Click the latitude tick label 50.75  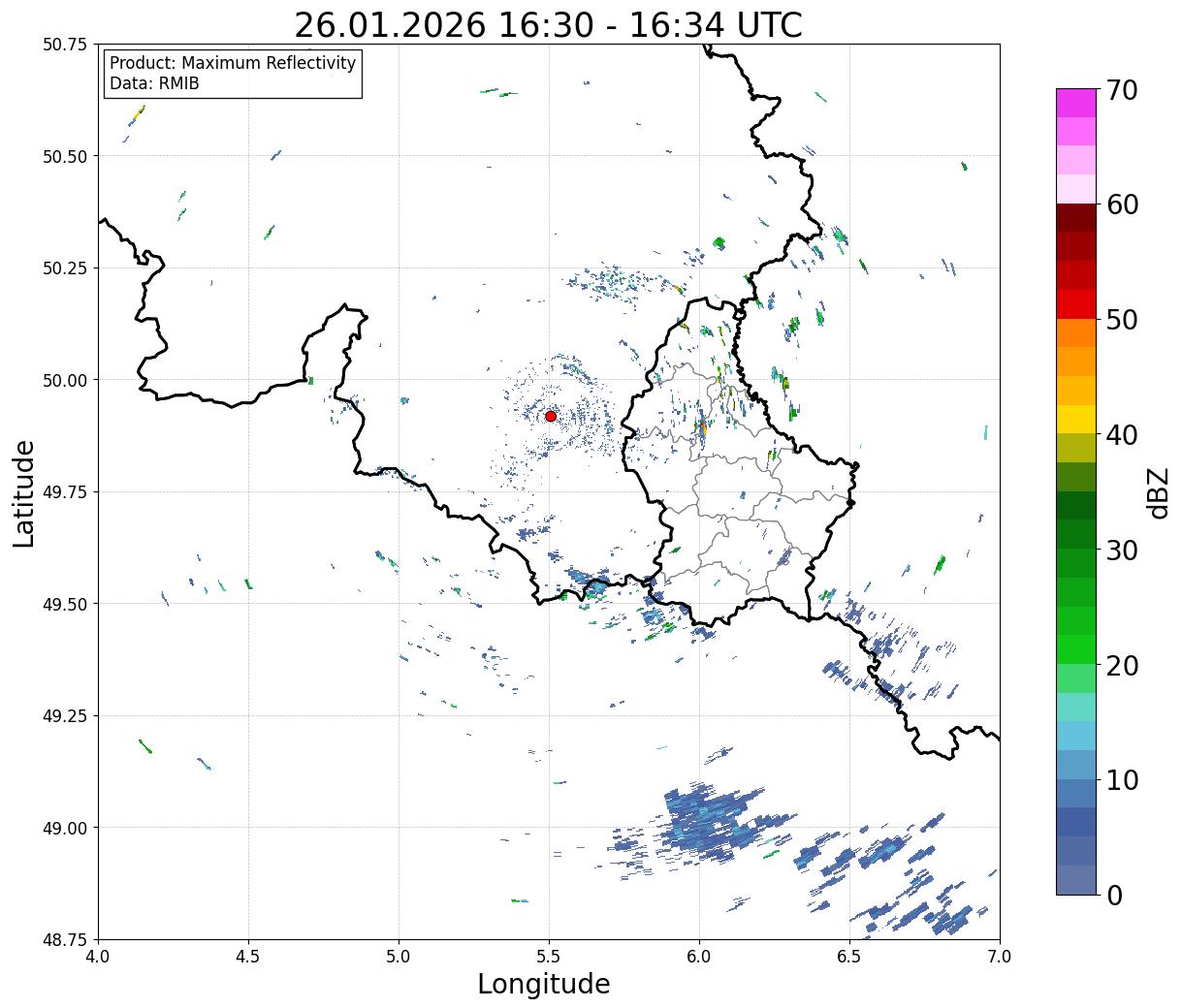[x=65, y=45]
